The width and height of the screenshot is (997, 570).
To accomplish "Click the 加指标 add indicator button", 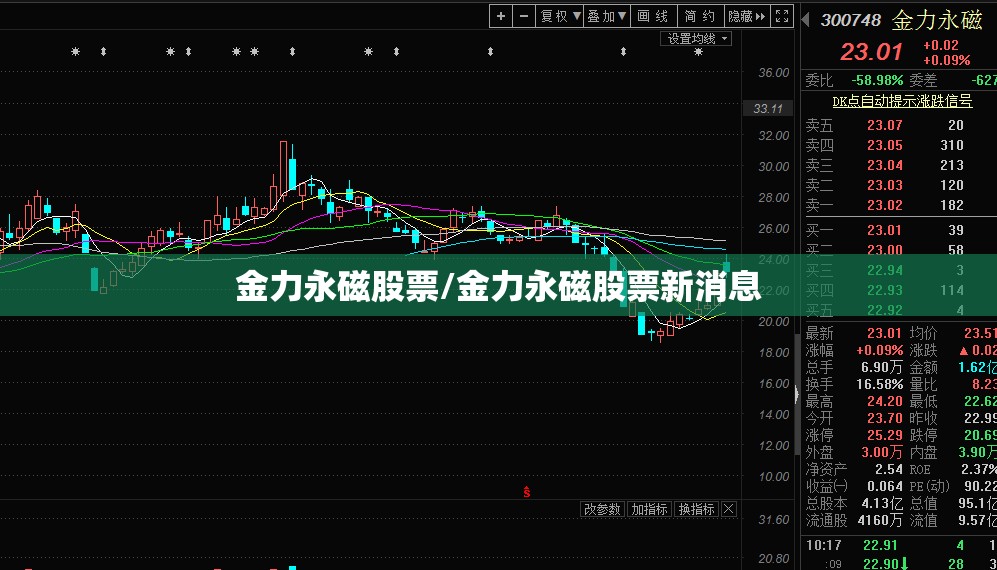I will tap(649, 509).
